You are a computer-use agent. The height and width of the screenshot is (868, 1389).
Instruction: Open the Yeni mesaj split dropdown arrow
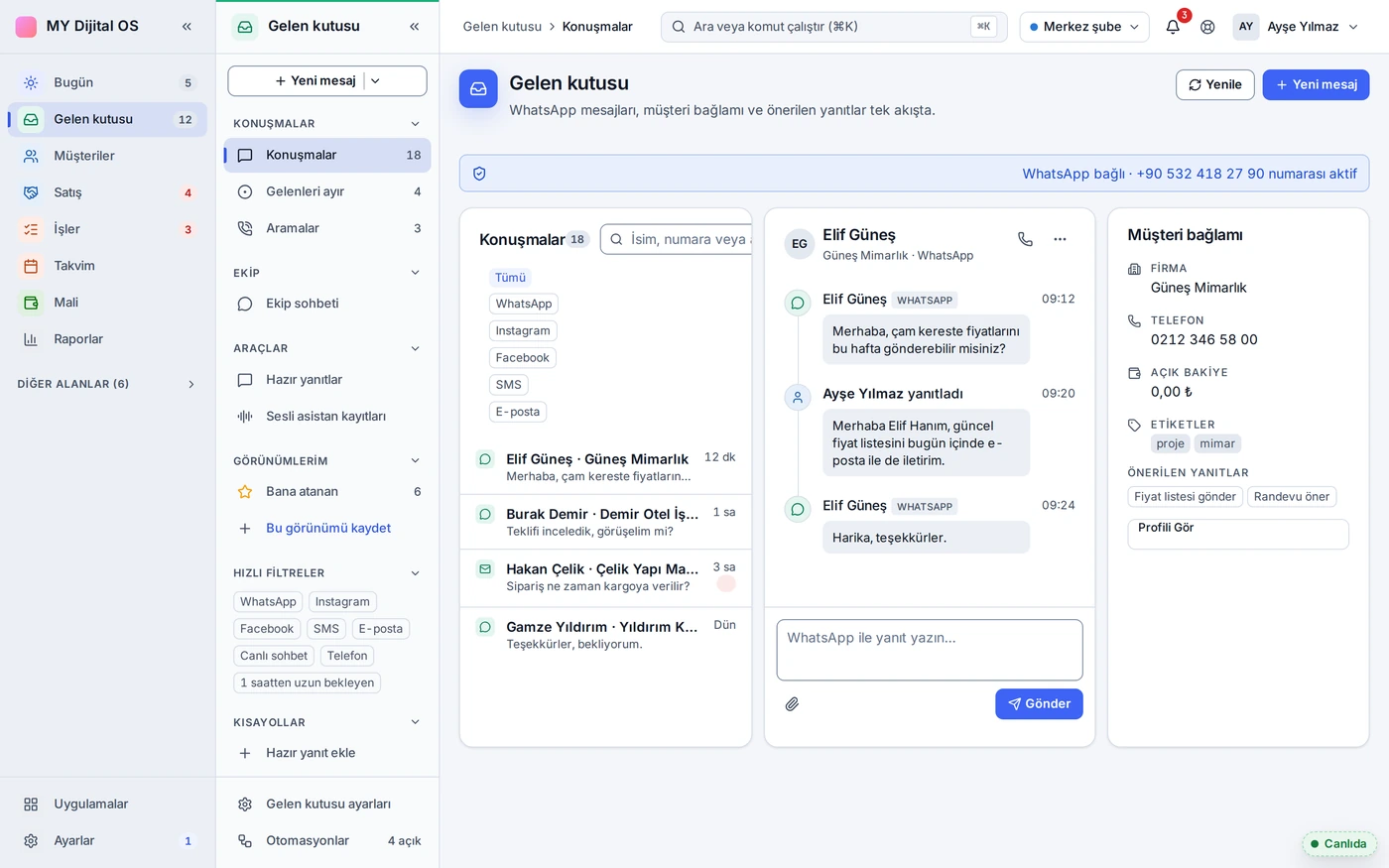pos(376,81)
